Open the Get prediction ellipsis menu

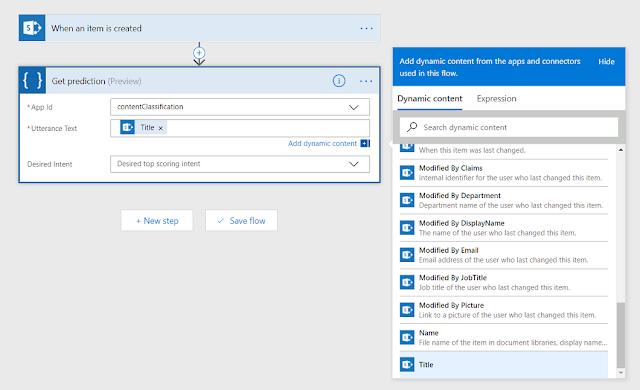(x=366, y=81)
